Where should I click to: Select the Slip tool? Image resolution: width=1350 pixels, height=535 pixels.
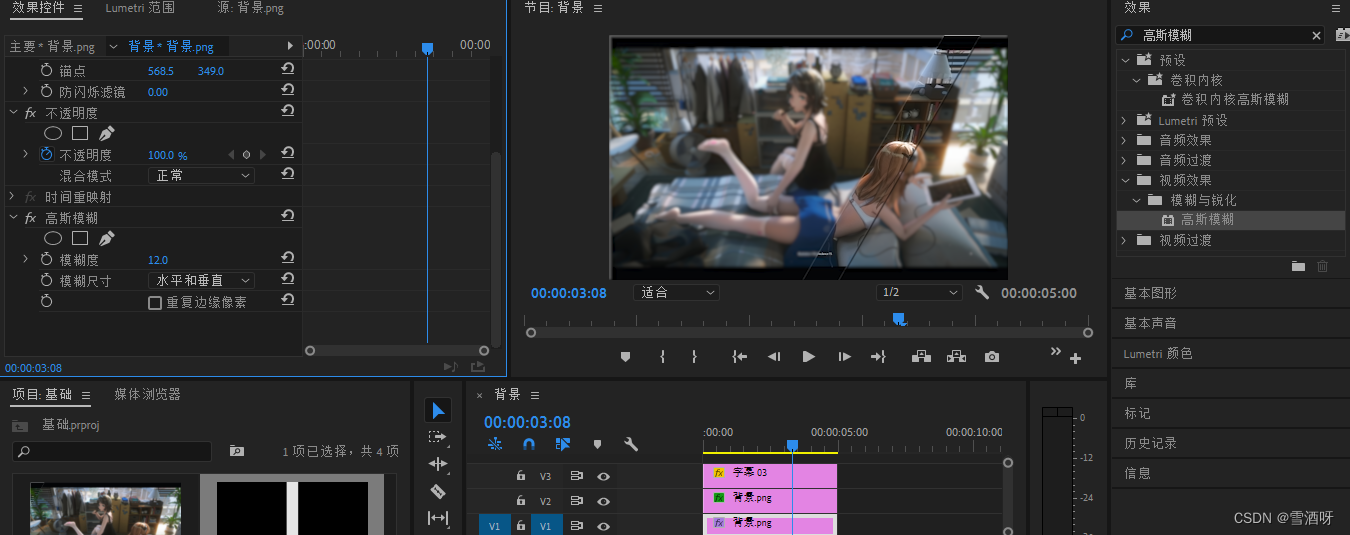(438, 518)
